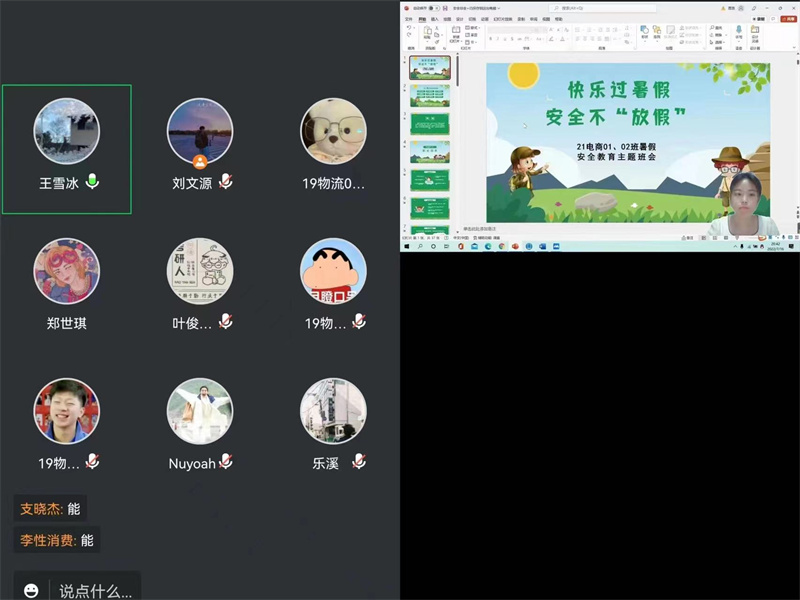The width and height of the screenshot is (800, 600).
Task: Click the muted mic icon beside Nuyoah
Action: tap(227, 461)
